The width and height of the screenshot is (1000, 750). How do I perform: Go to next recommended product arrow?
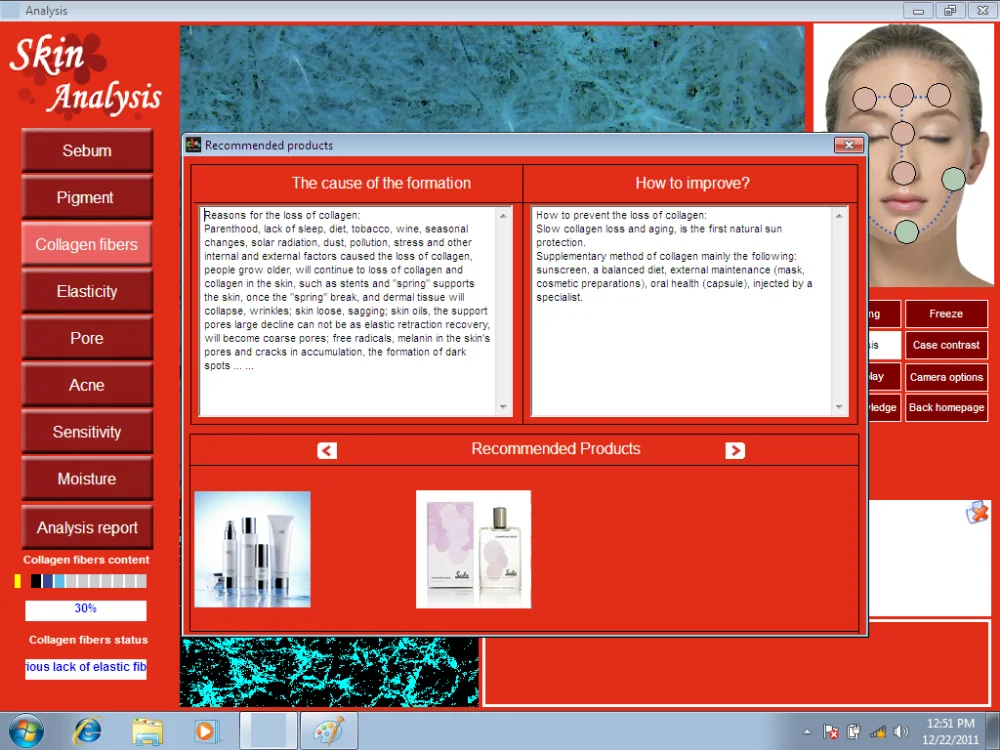(x=735, y=451)
